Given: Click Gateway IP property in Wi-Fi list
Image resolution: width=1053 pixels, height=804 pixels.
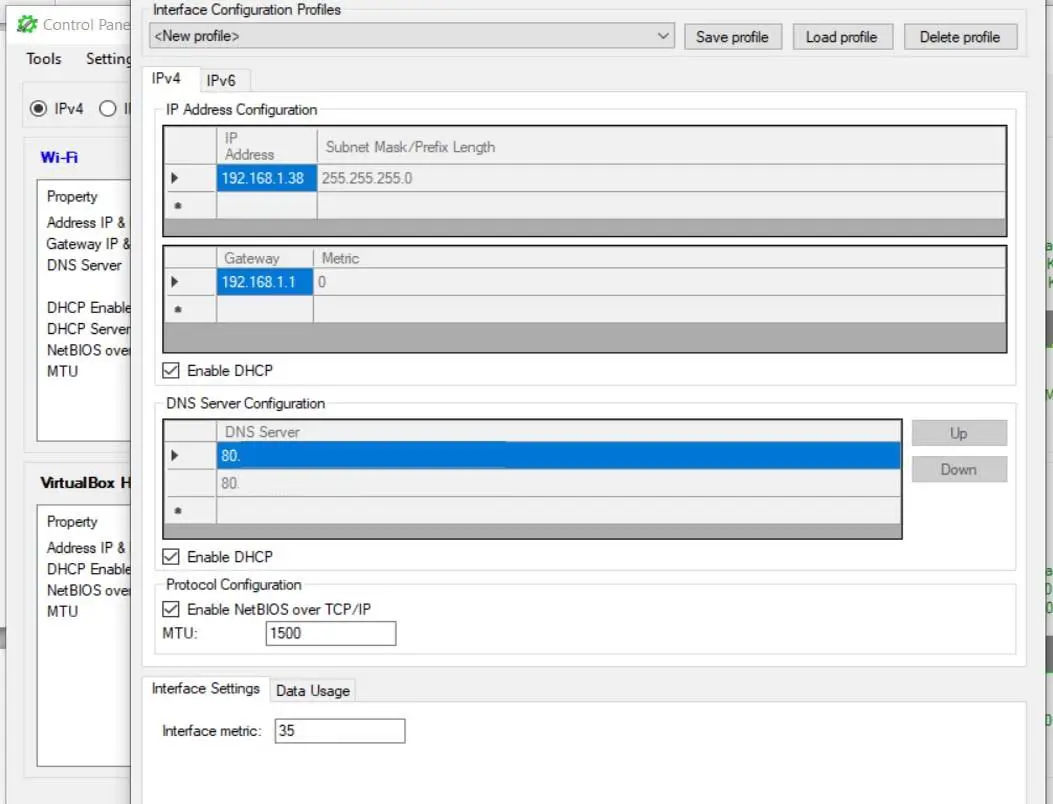Looking at the screenshot, I should [88, 244].
